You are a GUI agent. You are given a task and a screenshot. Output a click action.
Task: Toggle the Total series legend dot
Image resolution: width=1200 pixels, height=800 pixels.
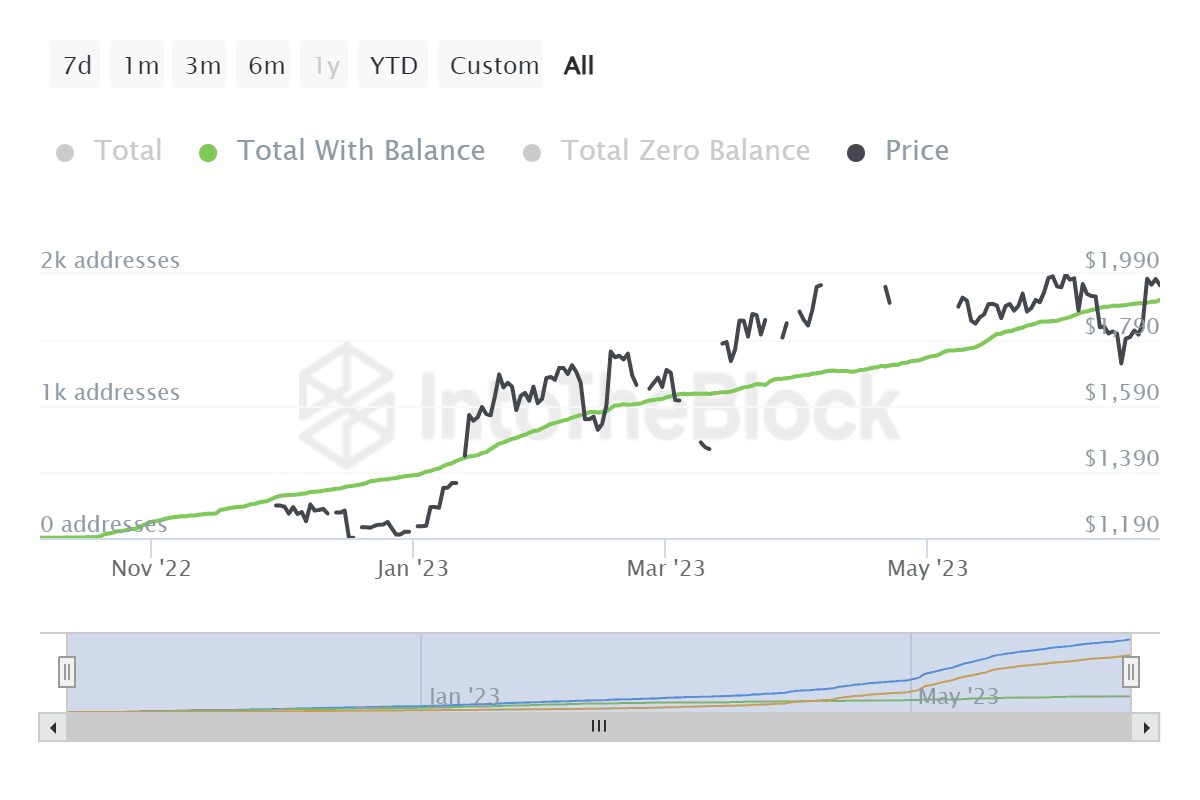click(66, 153)
